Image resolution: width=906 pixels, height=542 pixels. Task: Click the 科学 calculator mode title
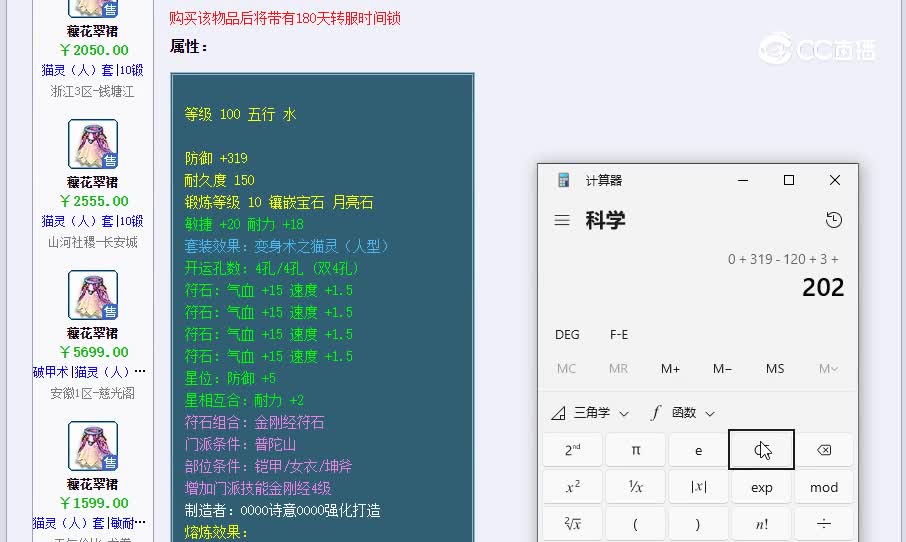click(605, 220)
